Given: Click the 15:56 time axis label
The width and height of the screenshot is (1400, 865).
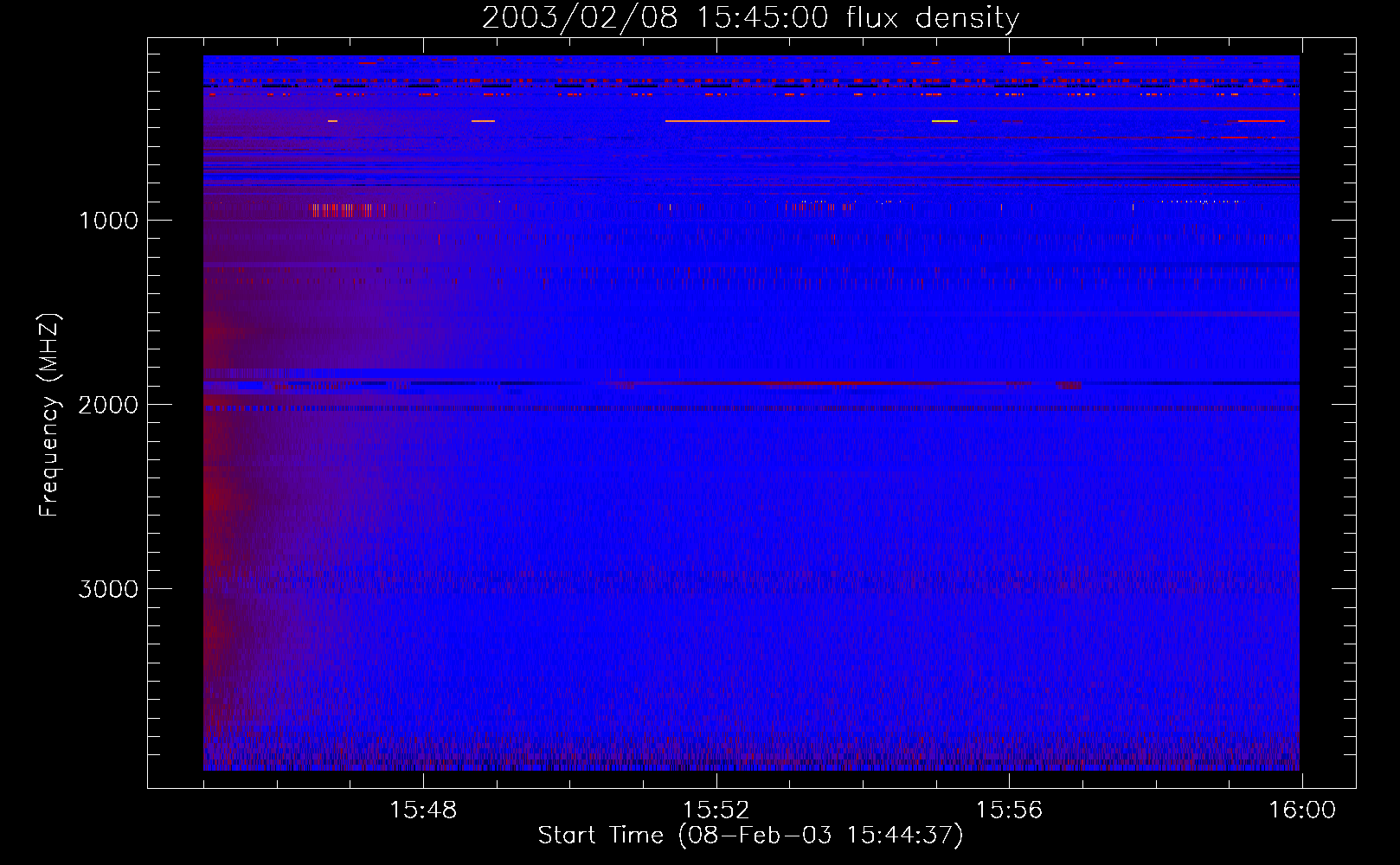Looking at the screenshot, I should [x=1010, y=811].
